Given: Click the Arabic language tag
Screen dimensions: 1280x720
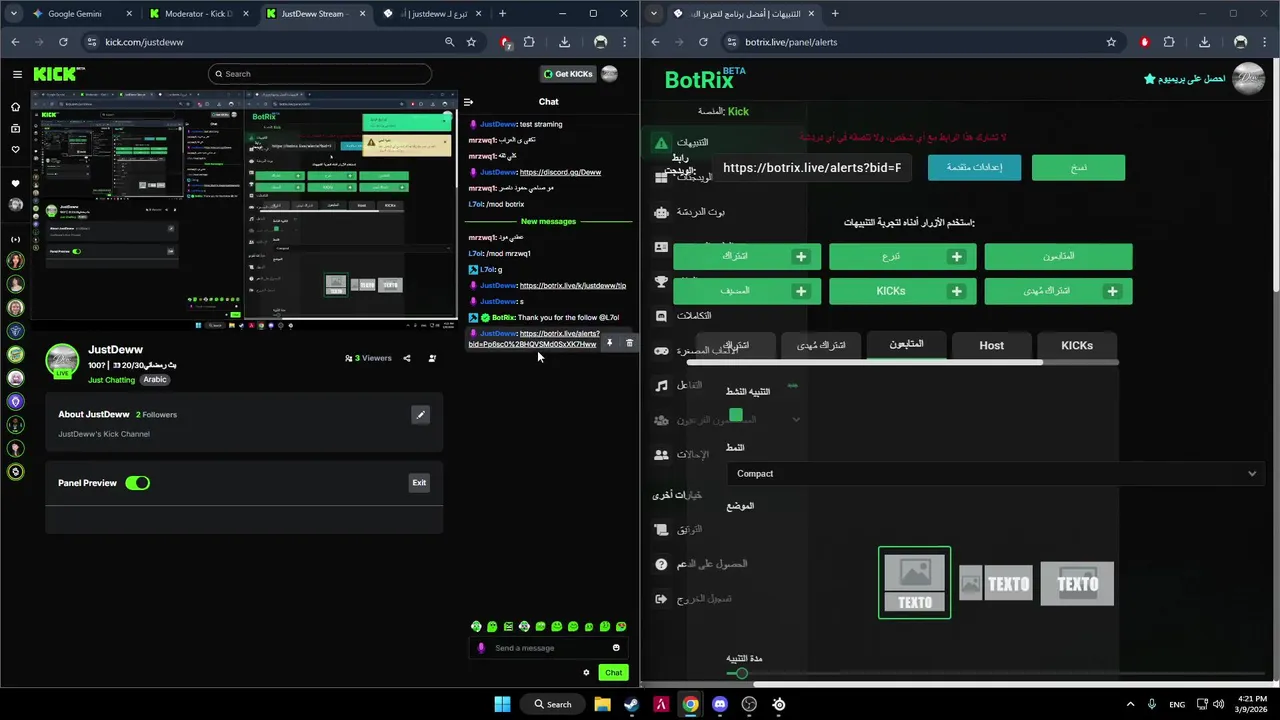Looking at the screenshot, I should point(154,380).
